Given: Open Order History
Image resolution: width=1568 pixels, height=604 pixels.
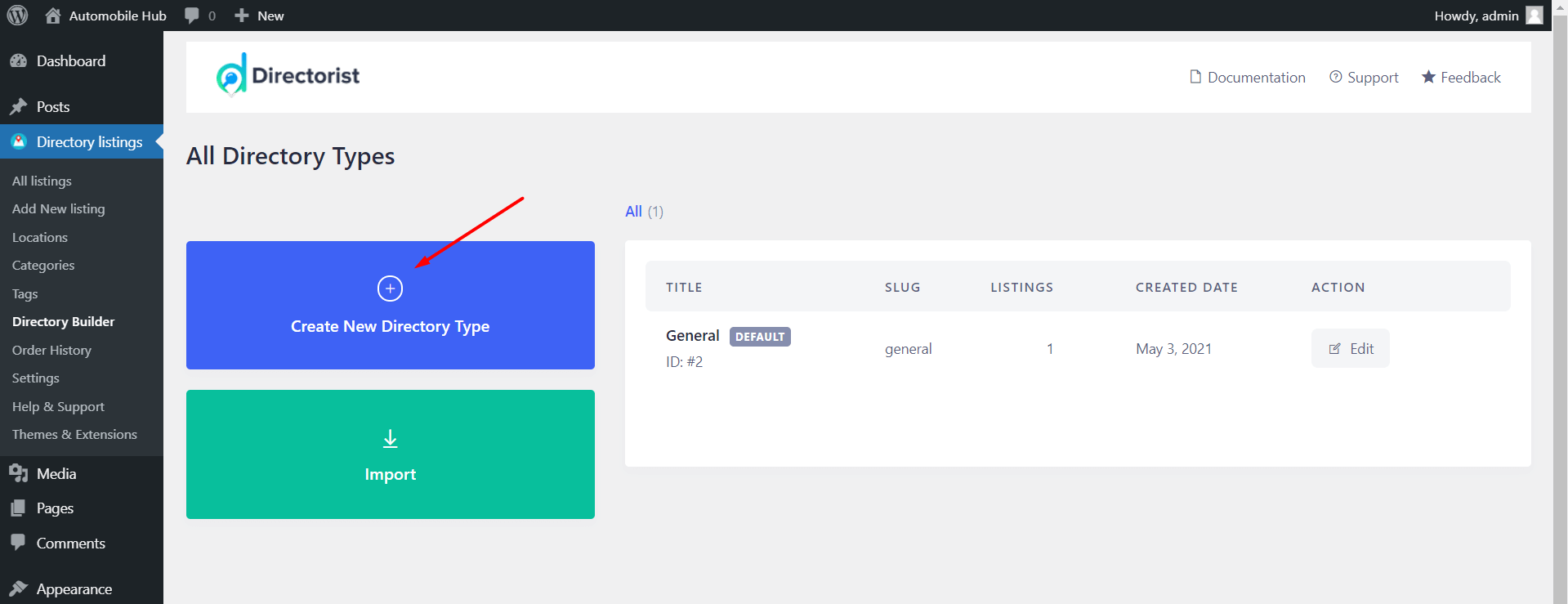Looking at the screenshot, I should [x=51, y=350].
